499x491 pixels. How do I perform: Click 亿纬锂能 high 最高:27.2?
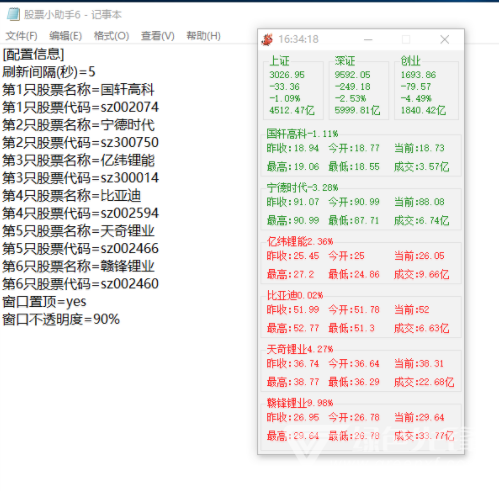[x=290, y=275]
